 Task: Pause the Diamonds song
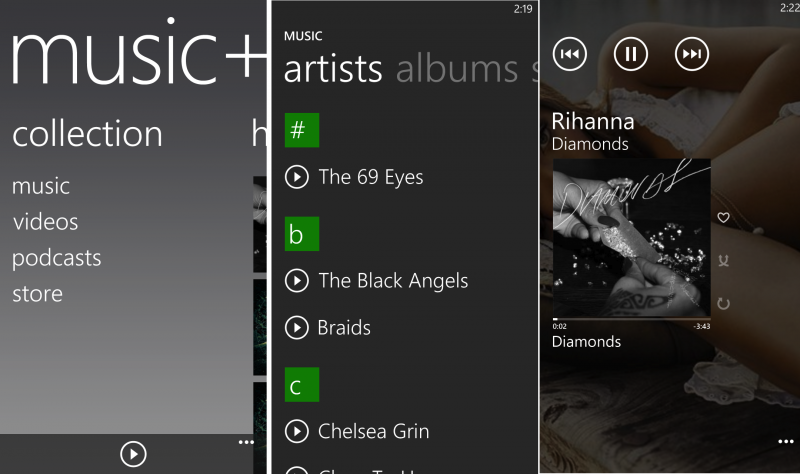coord(630,54)
